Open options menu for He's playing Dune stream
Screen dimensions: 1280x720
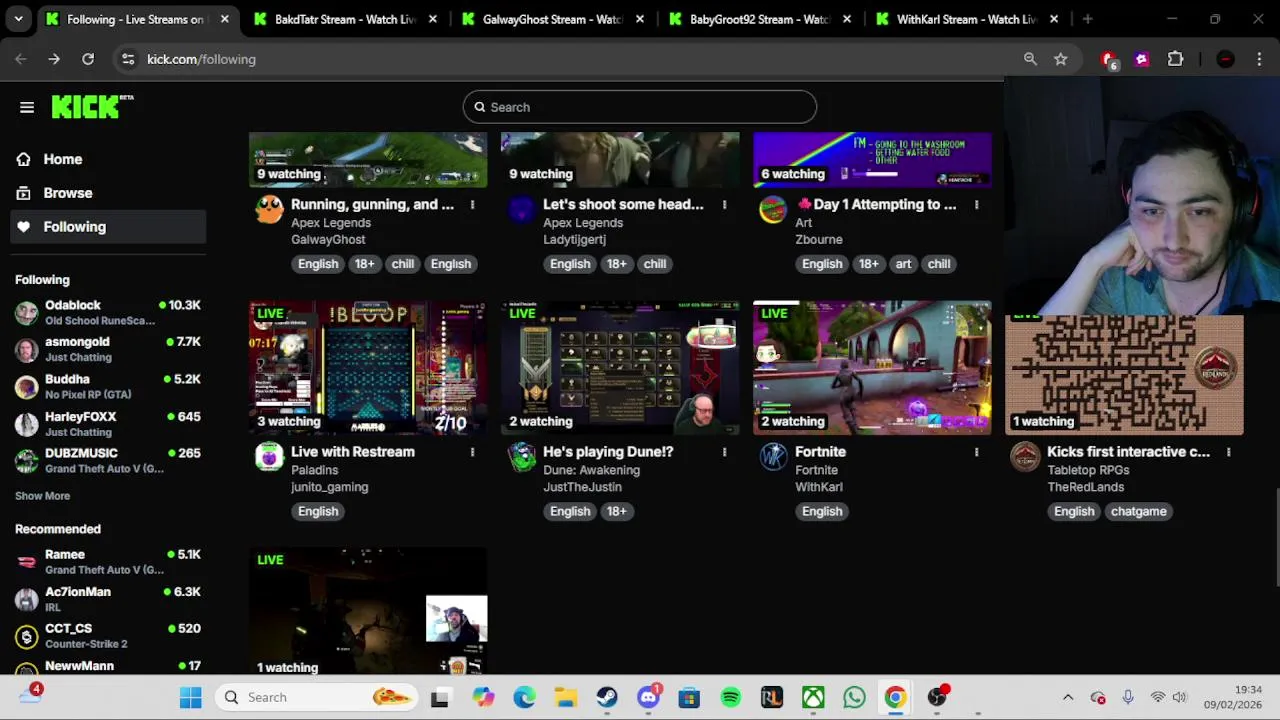point(724,452)
